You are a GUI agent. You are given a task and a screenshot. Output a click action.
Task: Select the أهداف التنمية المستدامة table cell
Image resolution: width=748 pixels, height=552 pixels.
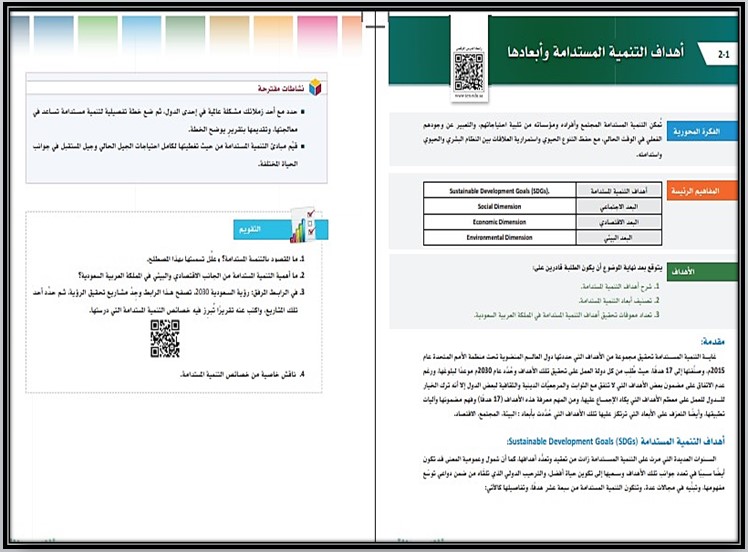tap(619, 190)
